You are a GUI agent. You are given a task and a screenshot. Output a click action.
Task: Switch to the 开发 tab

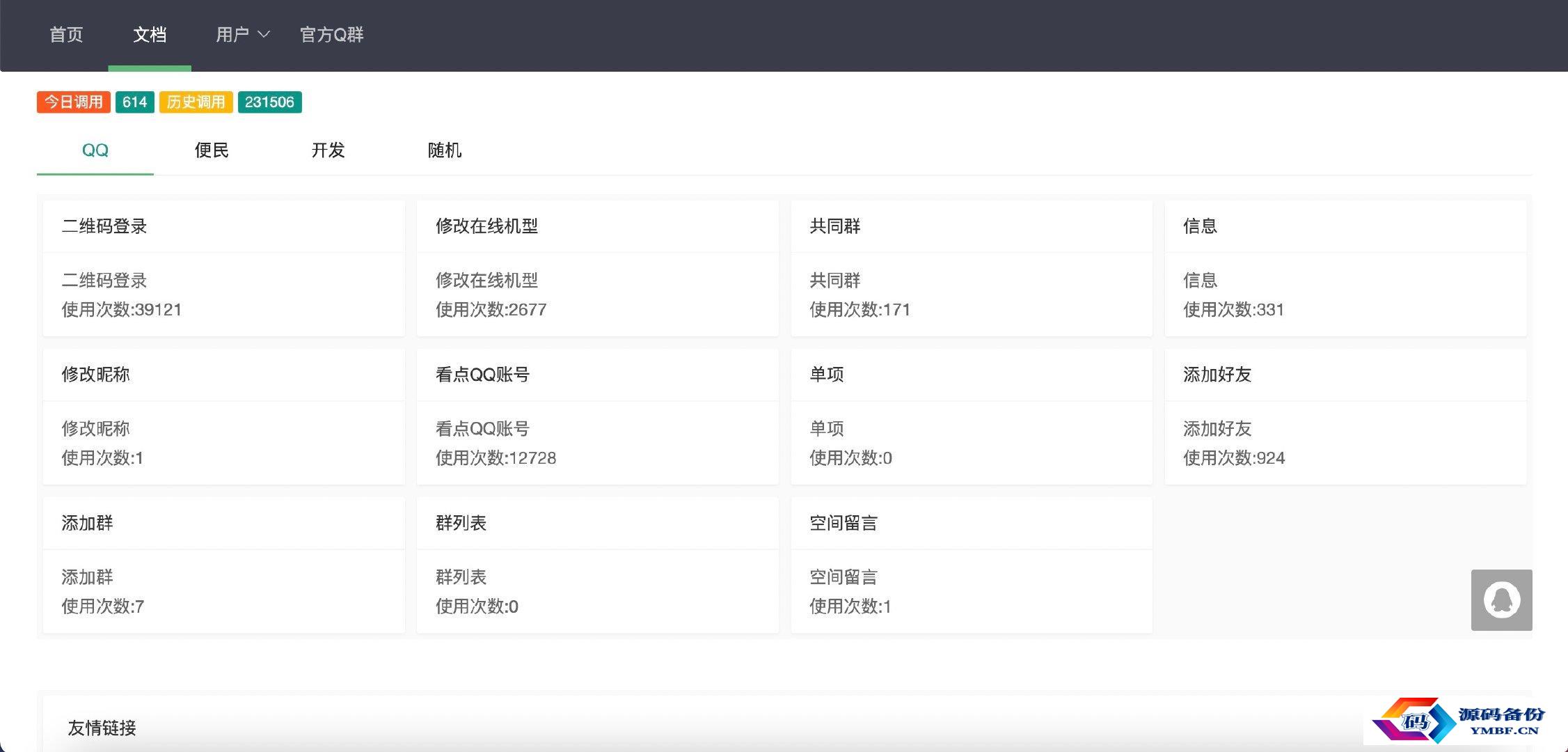pyautogui.click(x=328, y=150)
